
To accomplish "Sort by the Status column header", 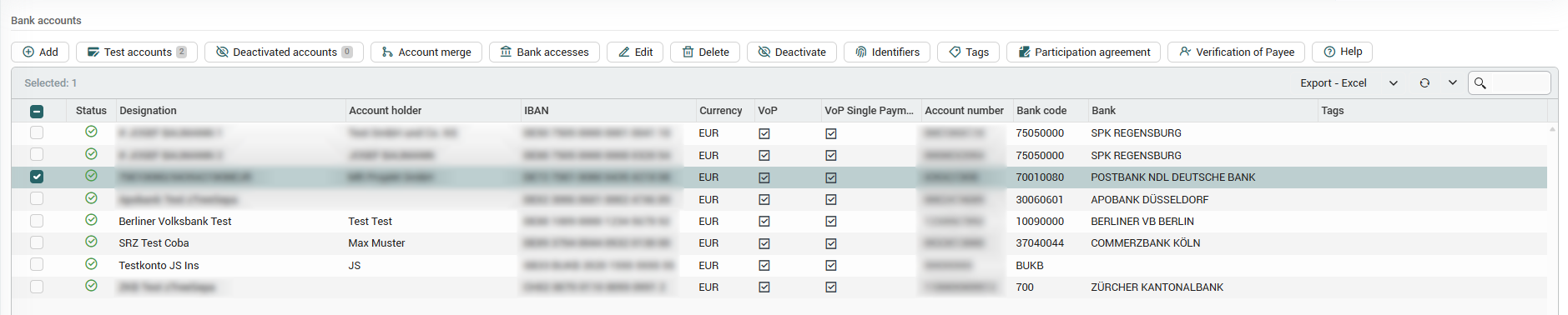I will point(91,110).
